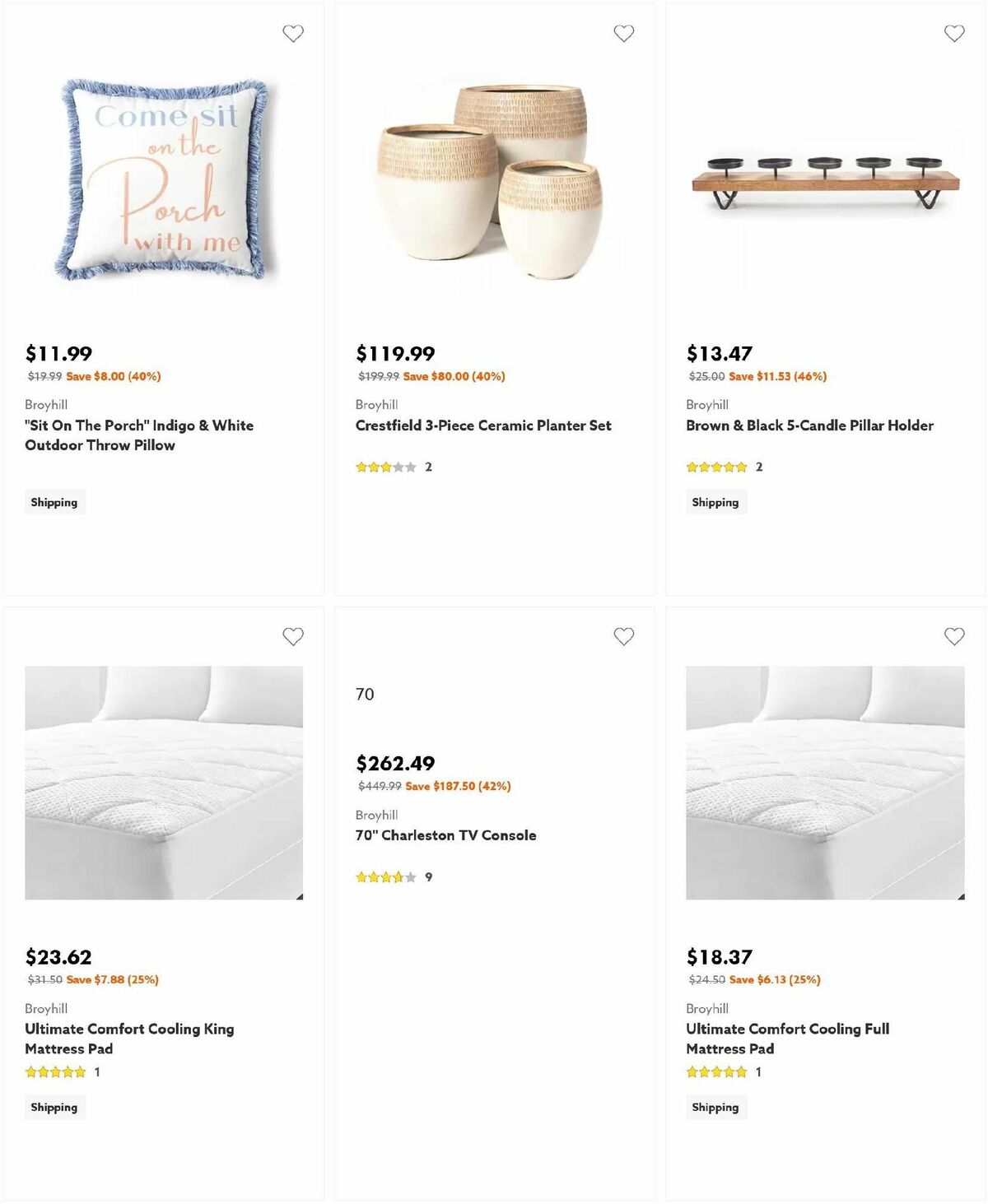The height and width of the screenshot is (1204, 988).
Task: Open "Sit On The Porch" throw pillow details
Action: pyautogui.click(x=137, y=435)
